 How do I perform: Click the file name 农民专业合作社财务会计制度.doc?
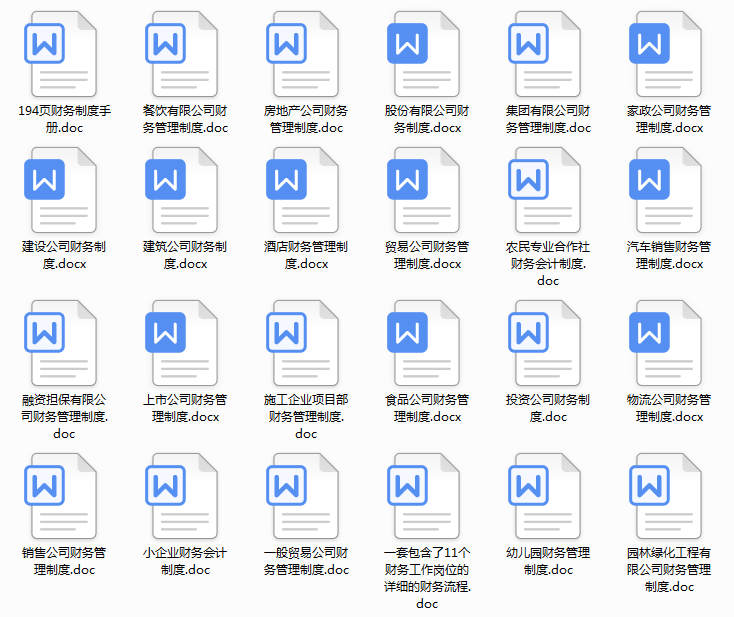tap(548, 264)
